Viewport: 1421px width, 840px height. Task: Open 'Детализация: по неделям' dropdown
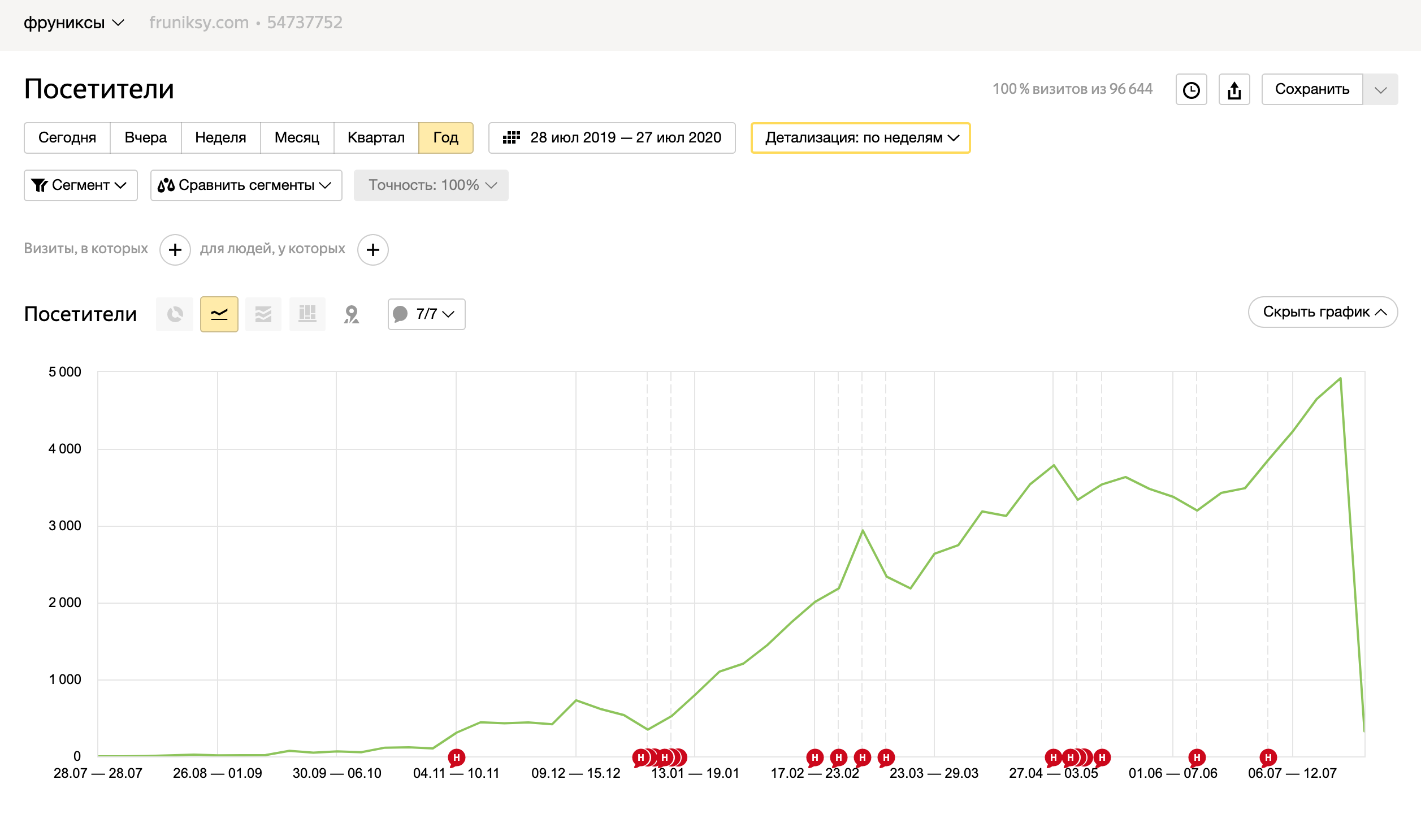[860, 137]
